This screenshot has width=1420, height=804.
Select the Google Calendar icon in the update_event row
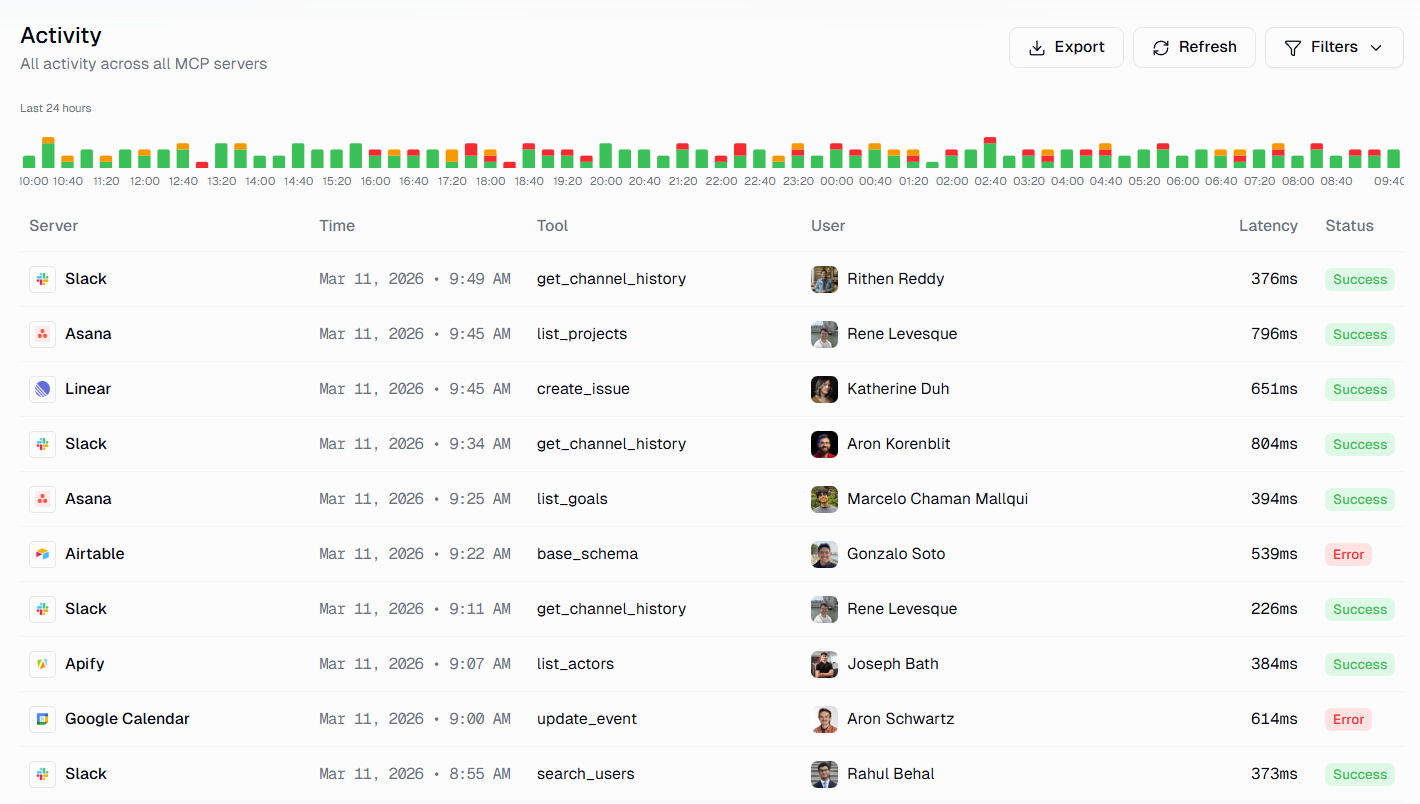click(x=42, y=718)
